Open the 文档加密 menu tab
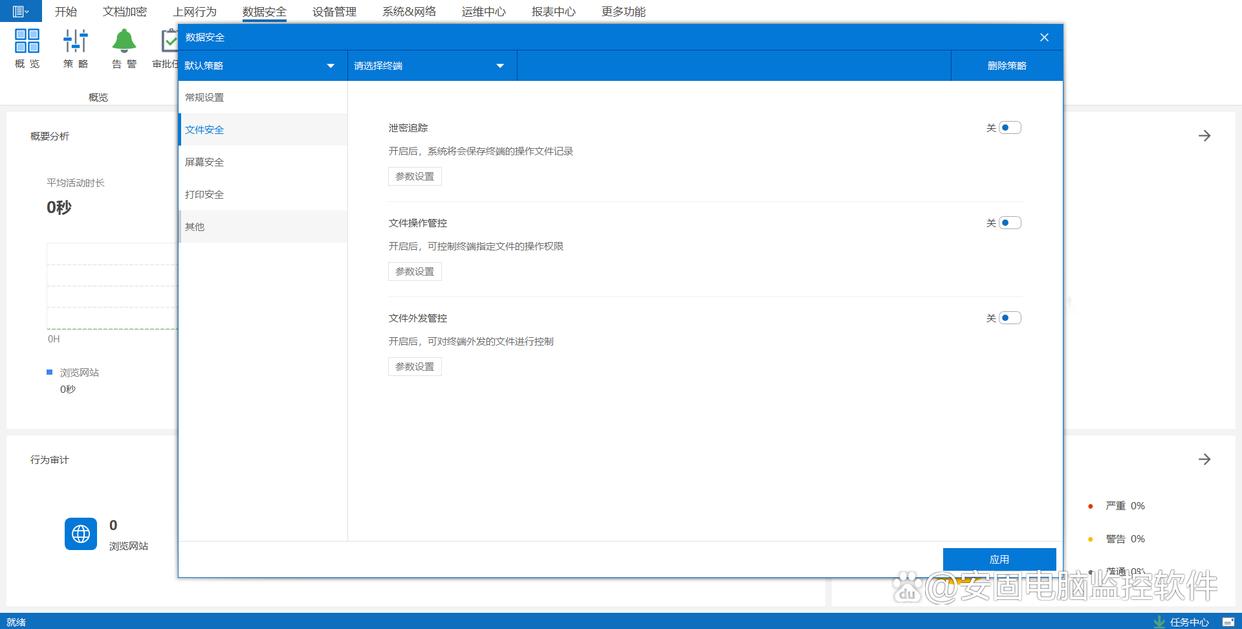 point(125,12)
